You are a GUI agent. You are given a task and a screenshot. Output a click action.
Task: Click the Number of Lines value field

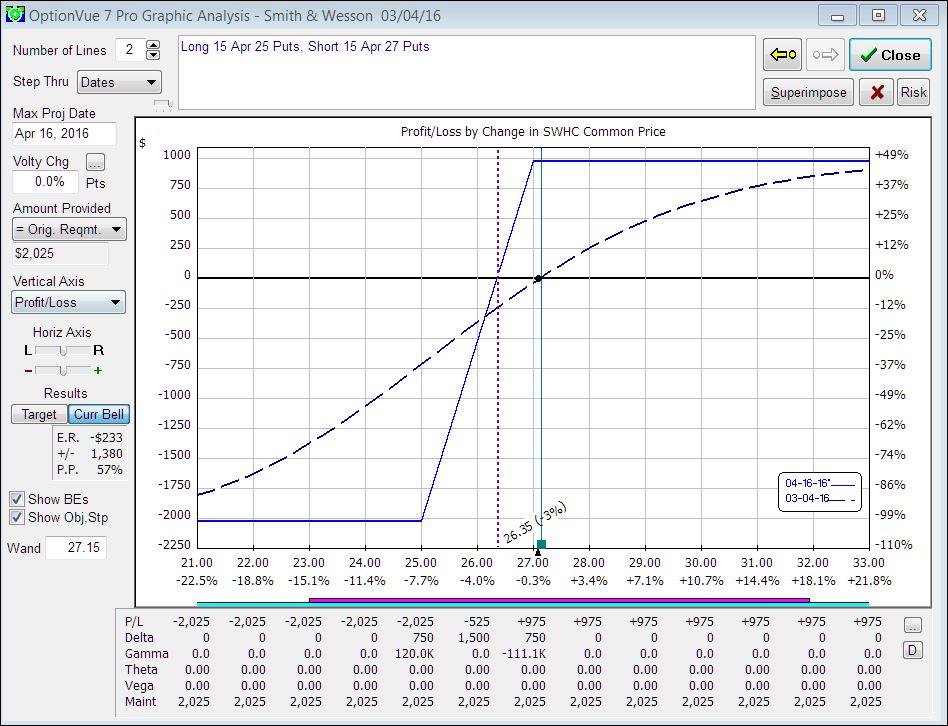pyautogui.click(x=130, y=50)
